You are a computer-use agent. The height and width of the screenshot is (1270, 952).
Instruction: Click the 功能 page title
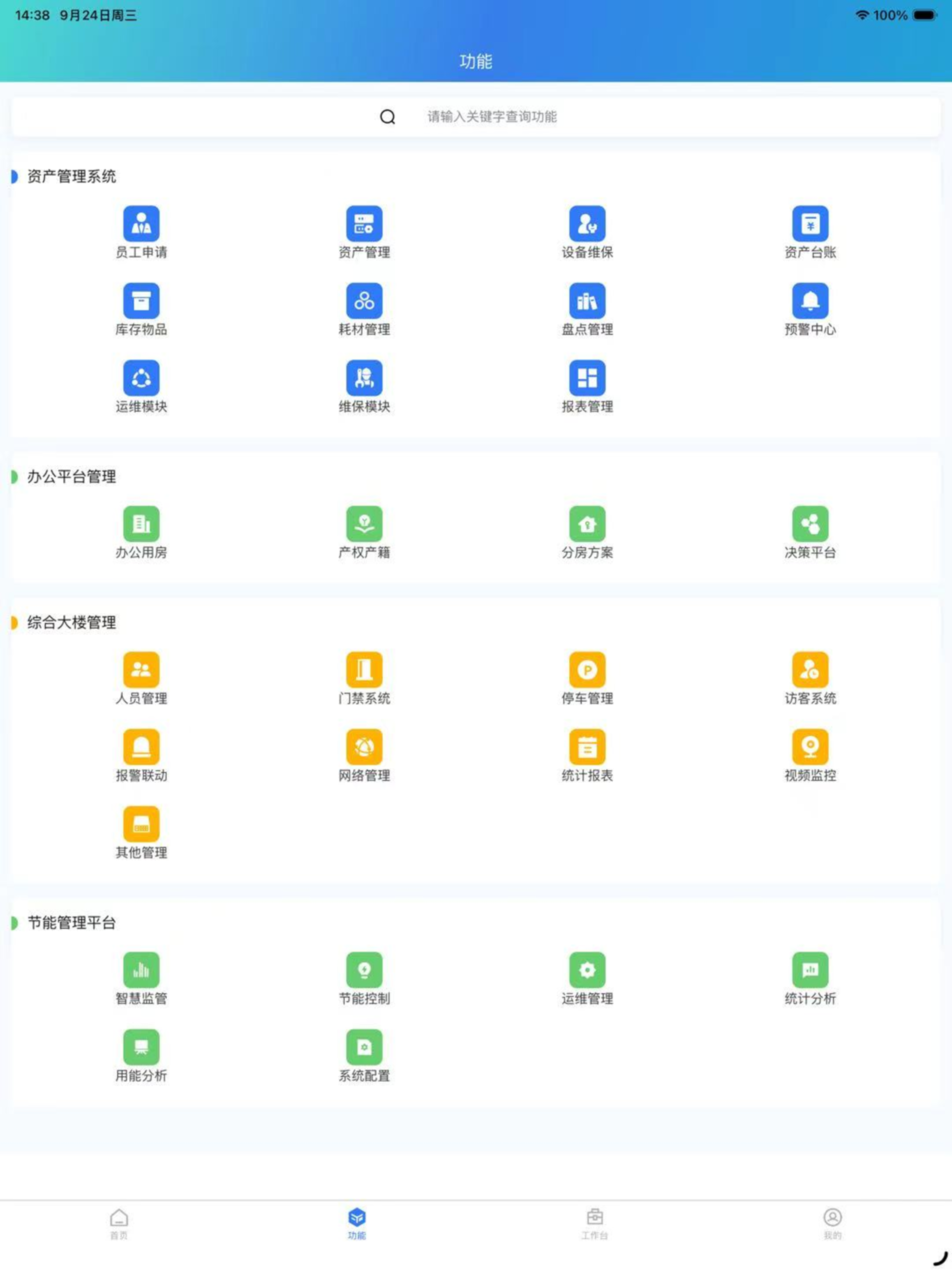476,61
